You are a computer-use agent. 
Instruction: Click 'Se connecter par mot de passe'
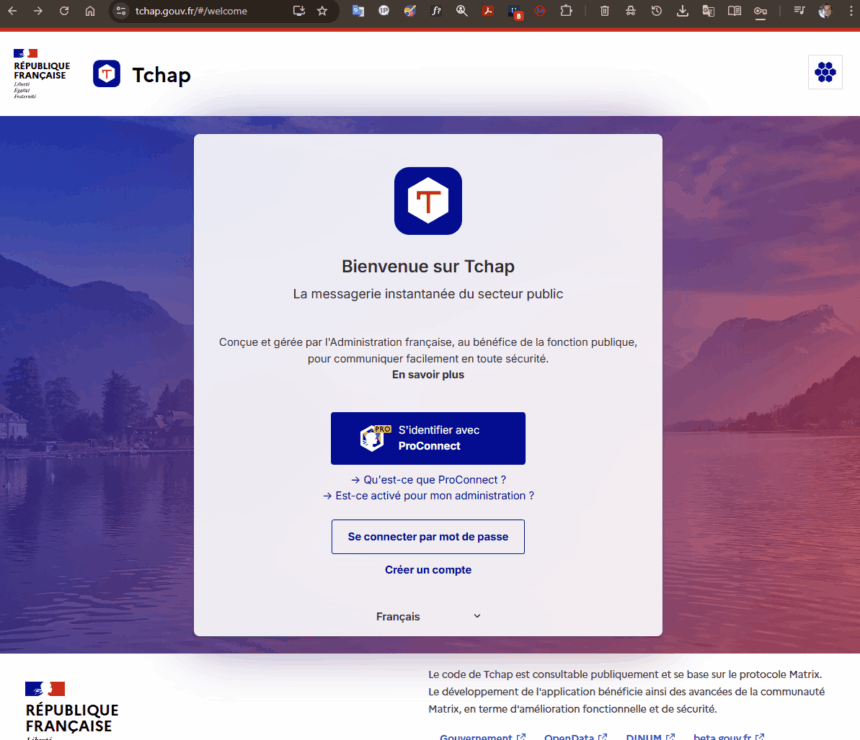(x=428, y=536)
